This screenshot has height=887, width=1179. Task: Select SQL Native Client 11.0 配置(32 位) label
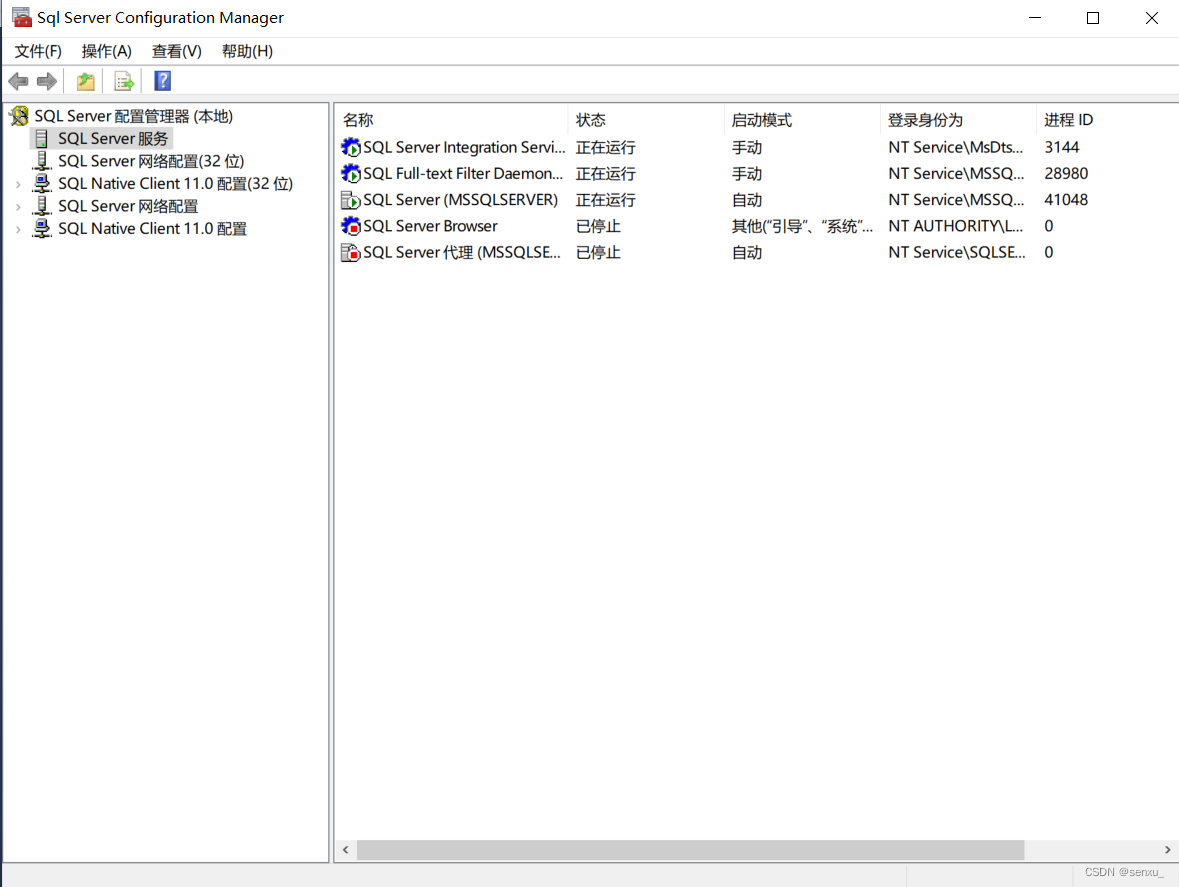coord(175,183)
